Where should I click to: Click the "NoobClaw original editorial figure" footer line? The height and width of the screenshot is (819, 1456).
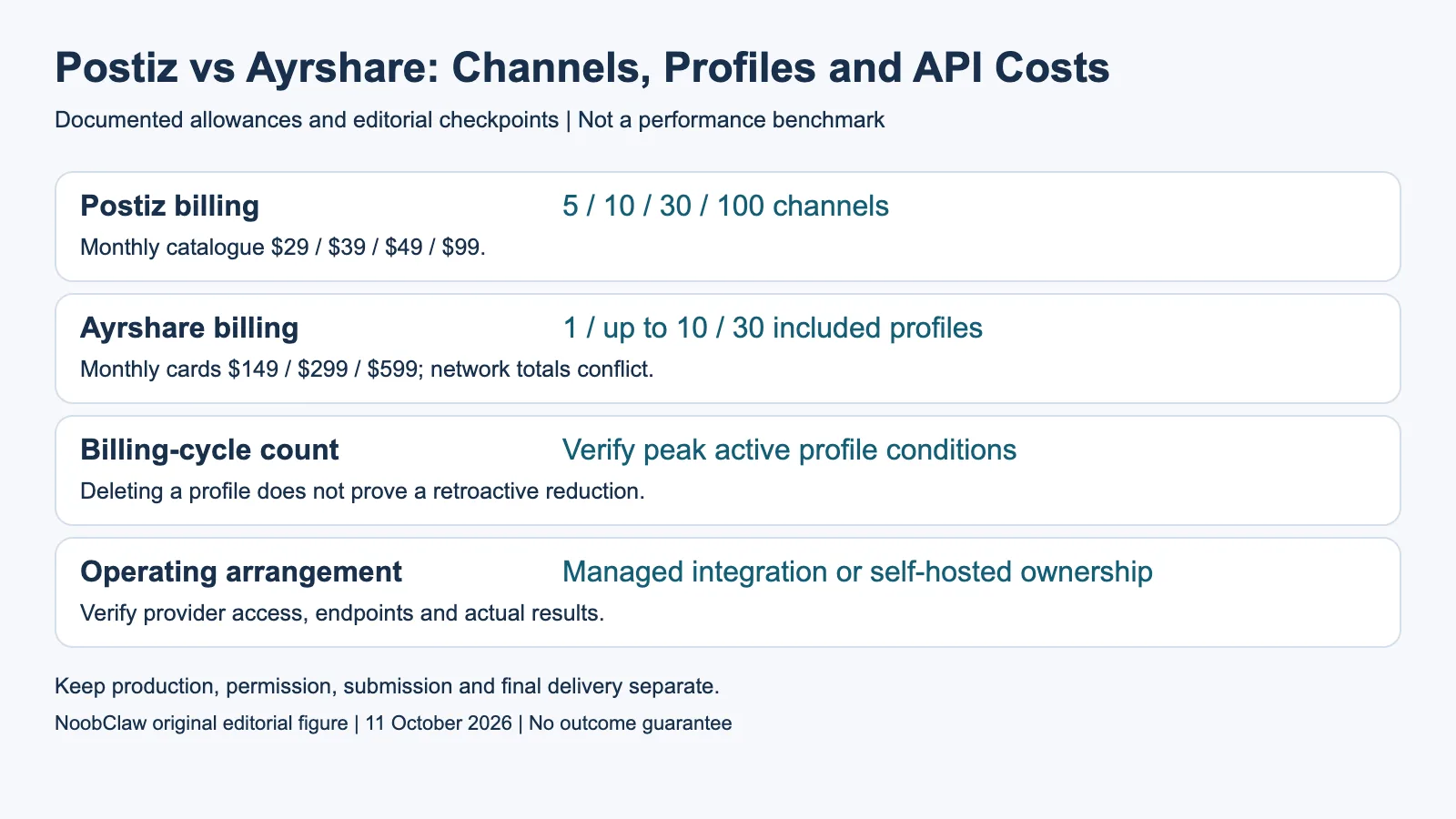click(x=393, y=723)
